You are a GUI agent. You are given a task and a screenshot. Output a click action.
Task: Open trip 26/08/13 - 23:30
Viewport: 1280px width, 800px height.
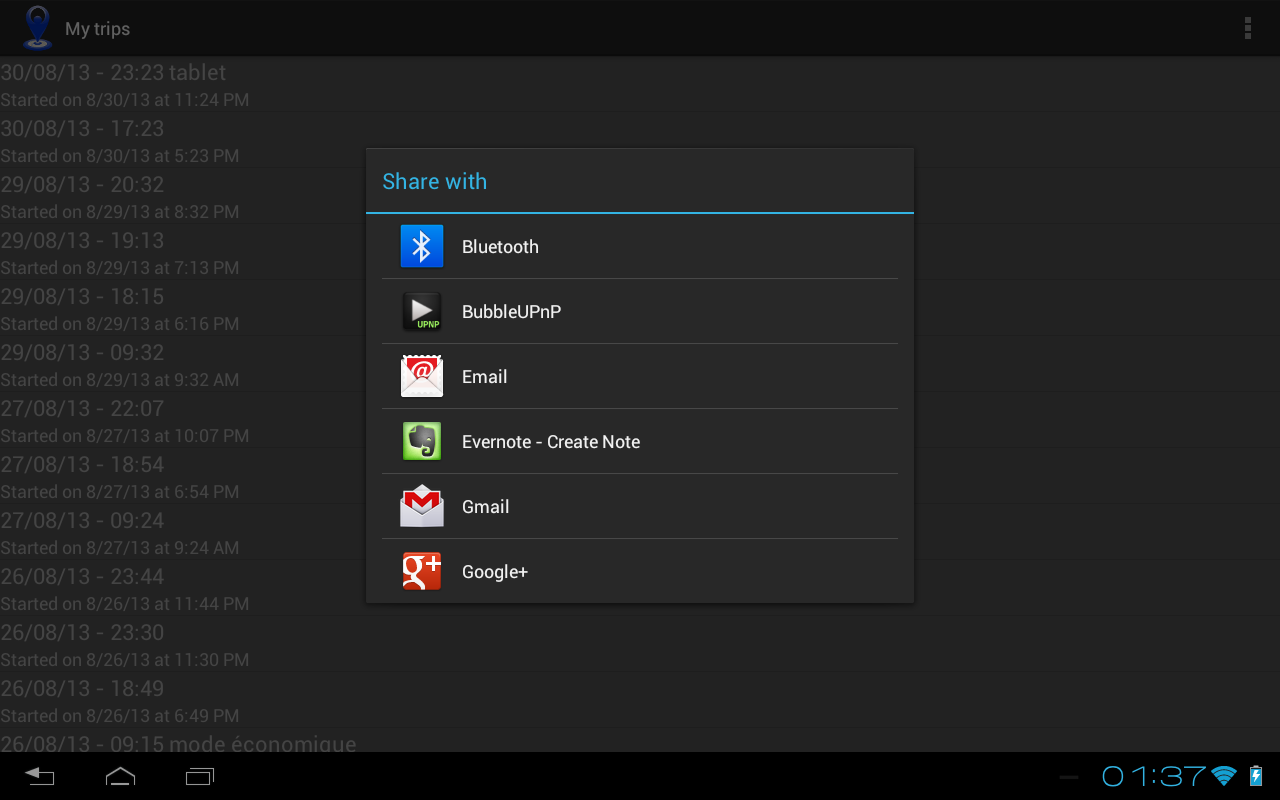point(640,644)
